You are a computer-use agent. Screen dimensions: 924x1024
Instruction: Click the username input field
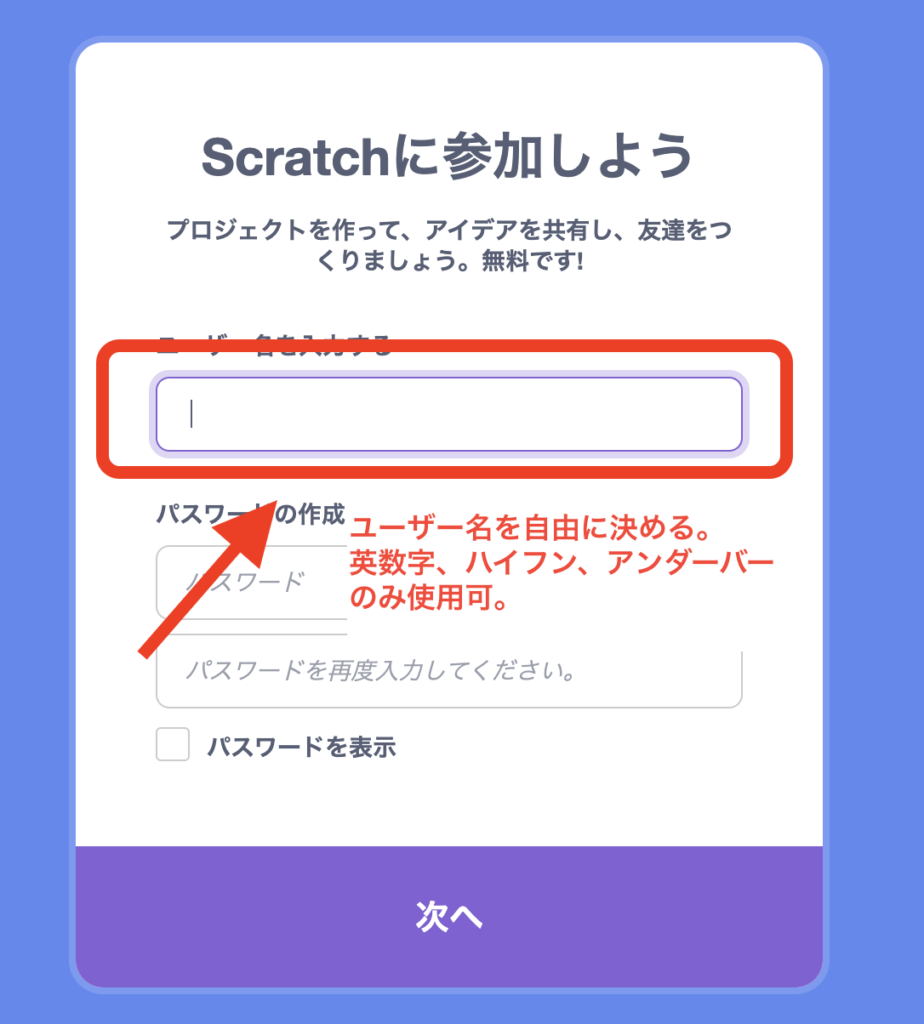coord(449,414)
